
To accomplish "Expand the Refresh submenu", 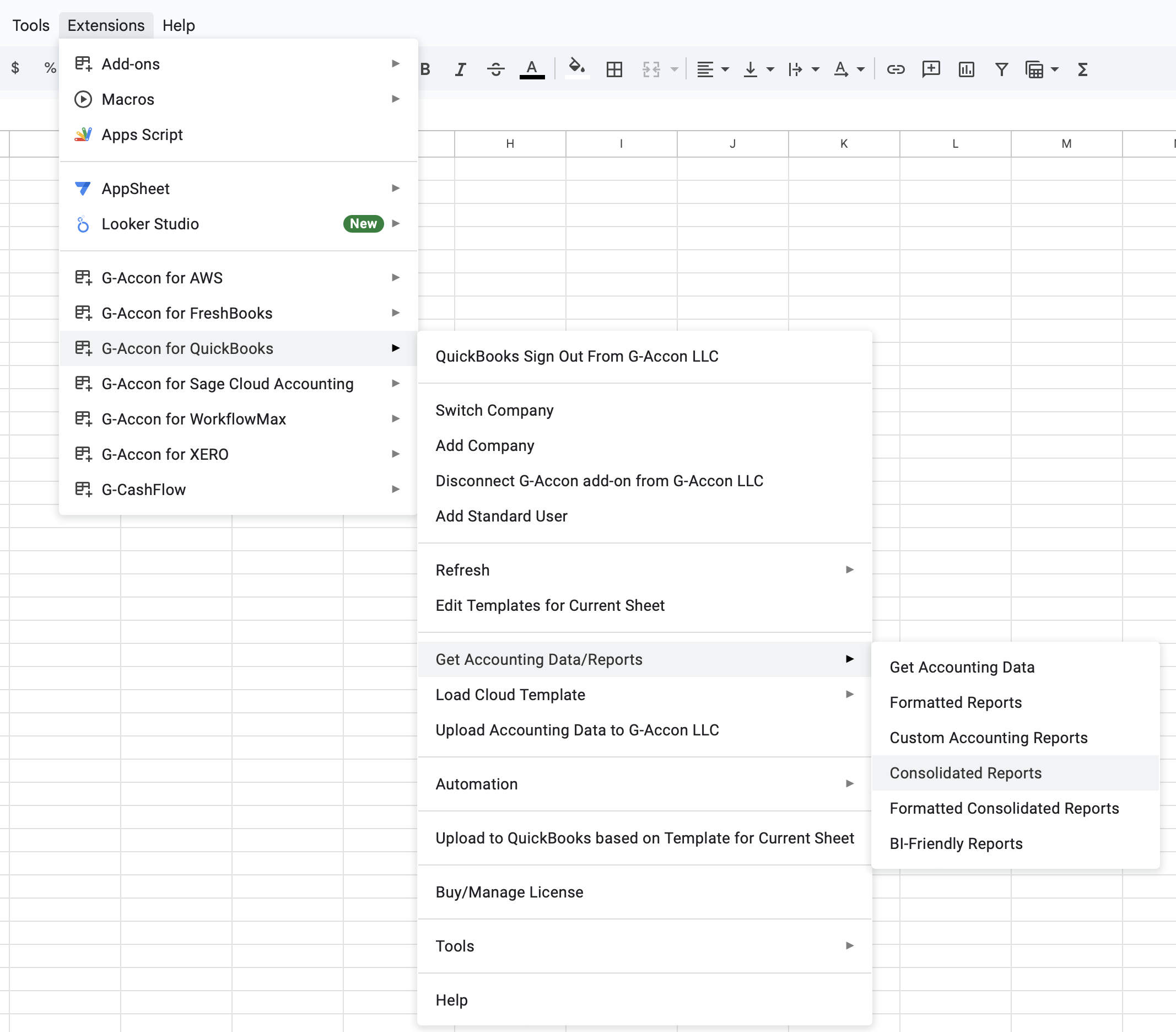I will (x=644, y=570).
